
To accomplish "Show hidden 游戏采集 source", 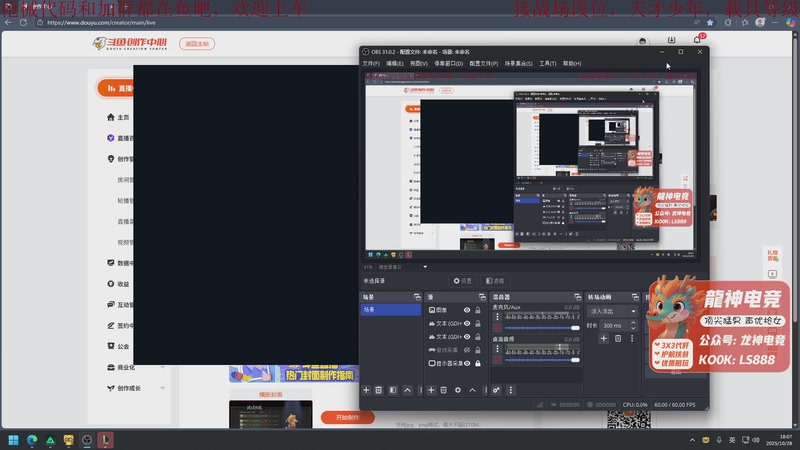I will click(x=467, y=350).
